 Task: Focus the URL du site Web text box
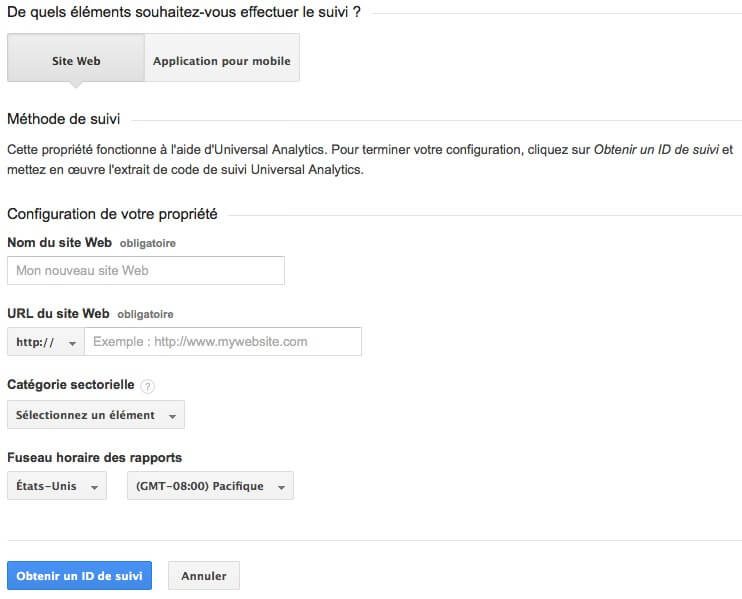(x=223, y=342)
